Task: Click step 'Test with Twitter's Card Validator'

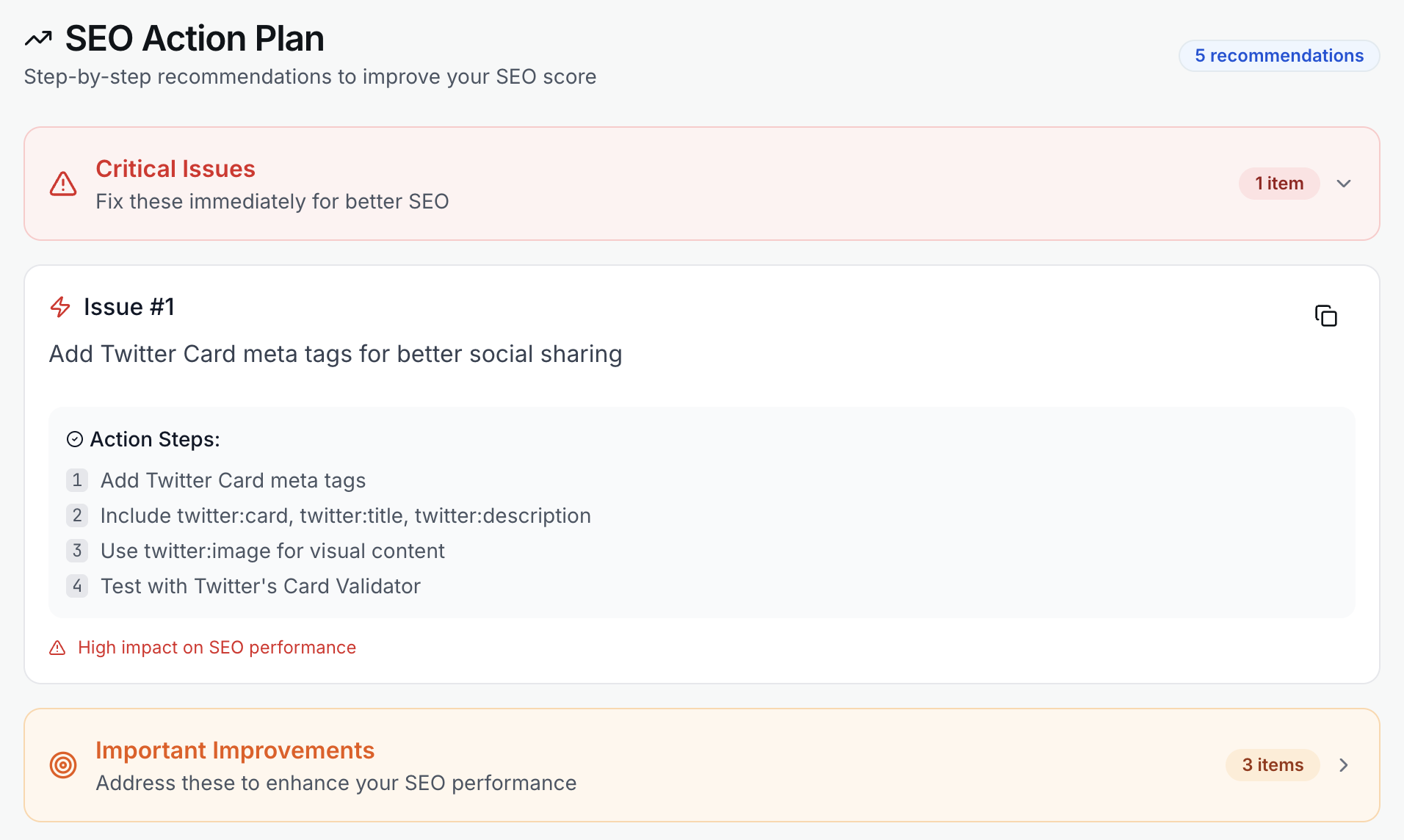Action: click(261, 586)
